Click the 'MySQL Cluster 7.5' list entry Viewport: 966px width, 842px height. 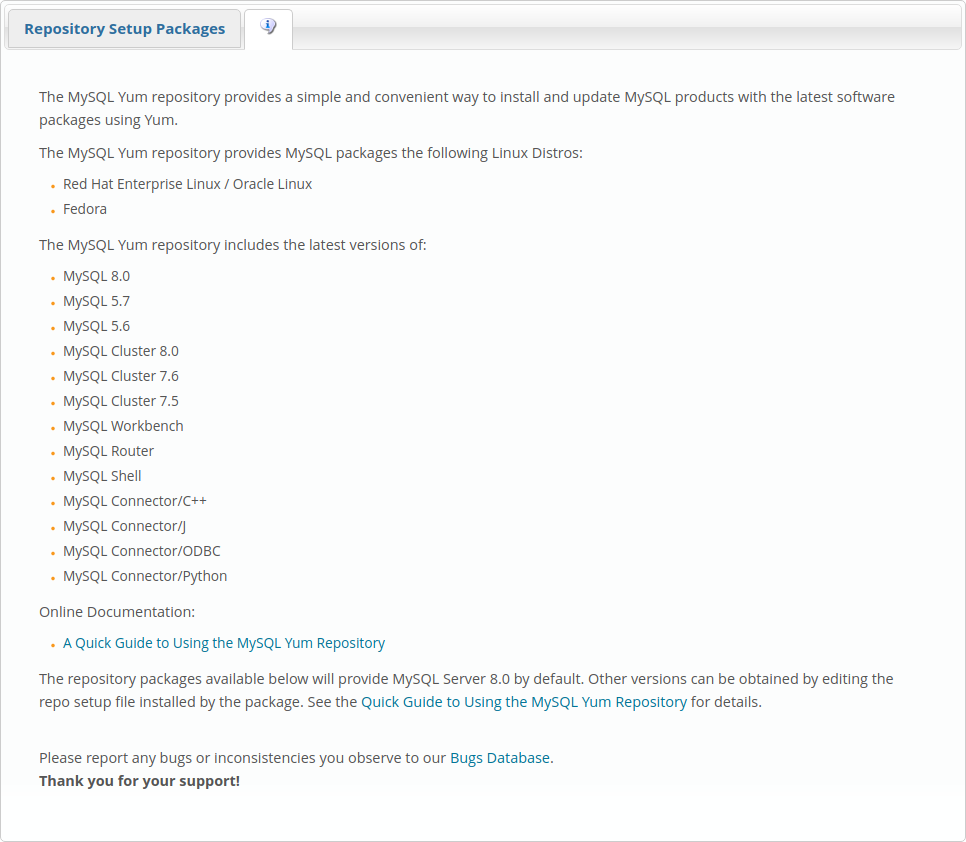click(x=121, y=401)
